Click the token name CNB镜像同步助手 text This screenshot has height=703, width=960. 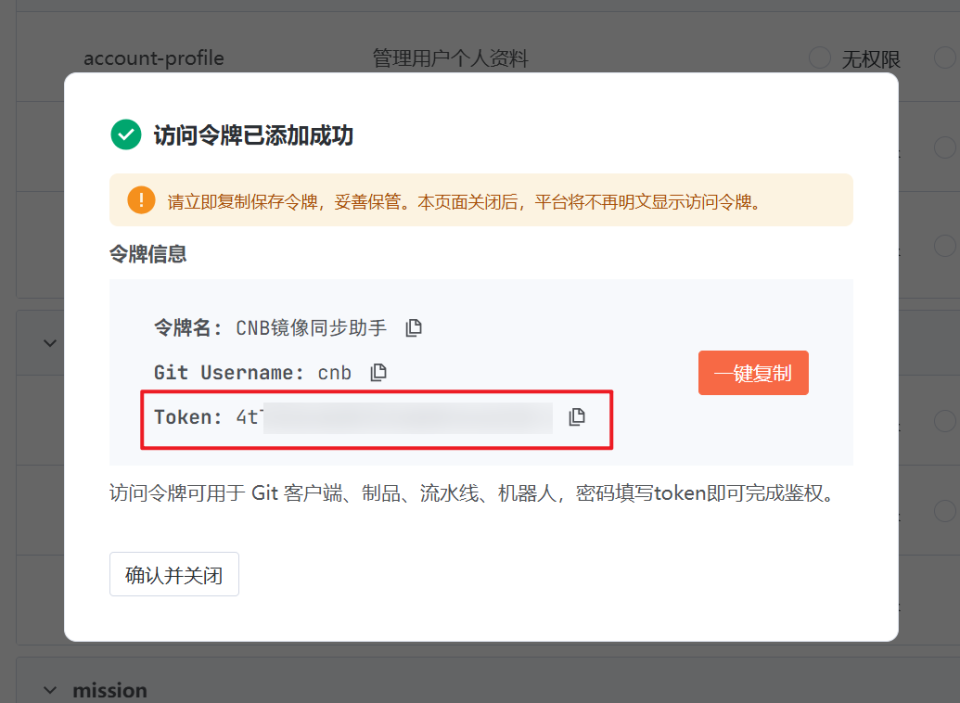pyautogui.click(x=311, y=328)
